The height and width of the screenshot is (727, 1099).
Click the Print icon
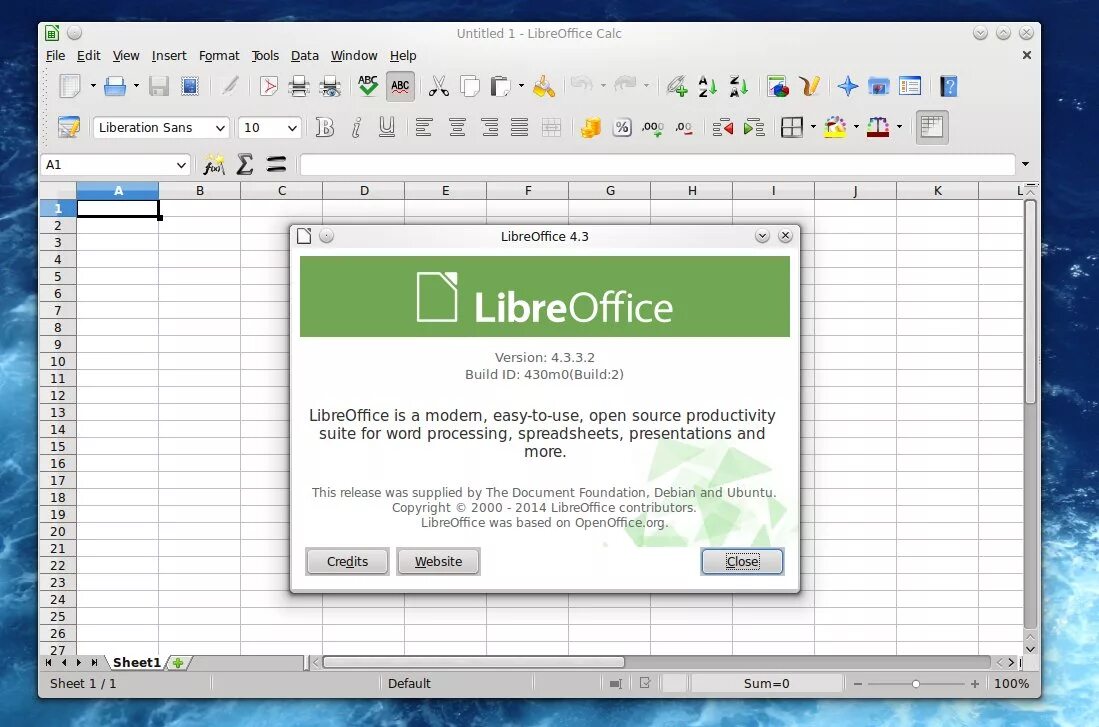pyautogui.click(x=299, y=86)
